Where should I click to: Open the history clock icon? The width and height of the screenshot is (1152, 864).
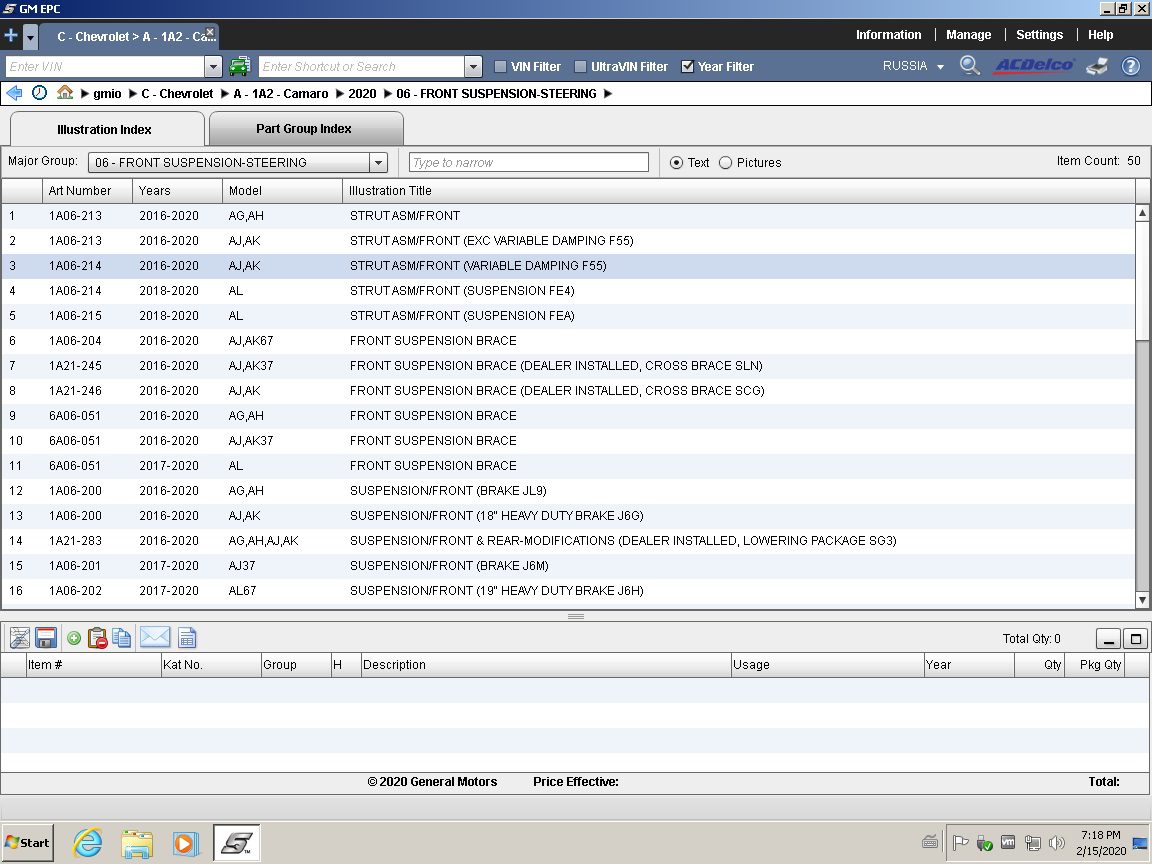[39, 93]
